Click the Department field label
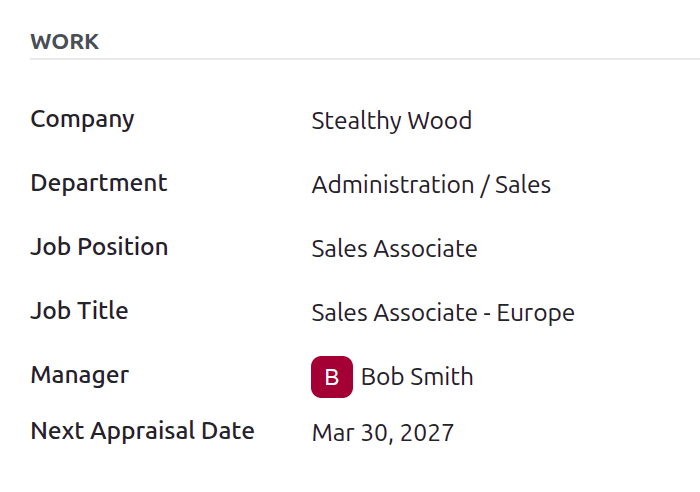 pyautogui.click(x=99, y=183)
